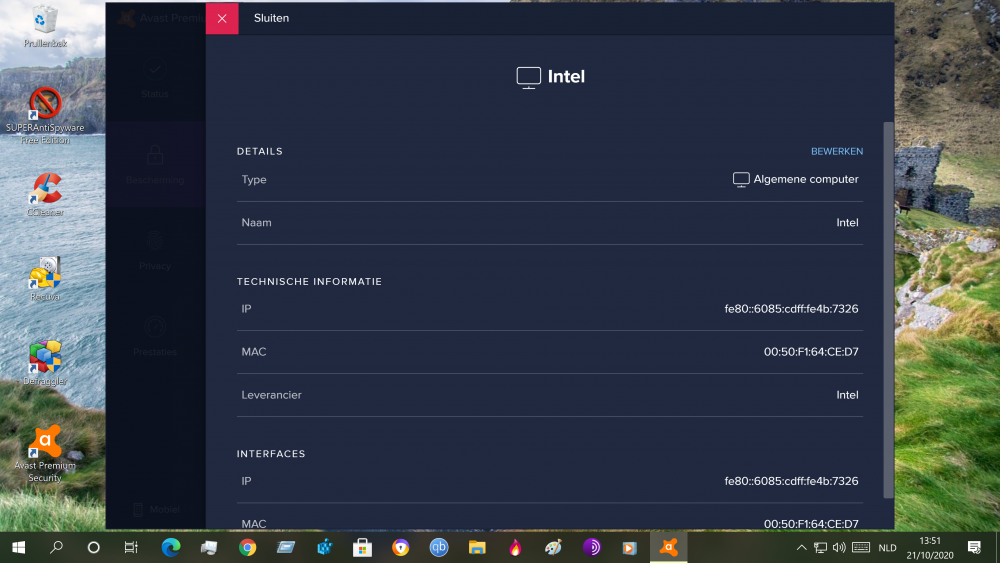Launch Google Chrome from the taskbar
This screenshot has height=563, width=1000.
click(x=247, y=547)
